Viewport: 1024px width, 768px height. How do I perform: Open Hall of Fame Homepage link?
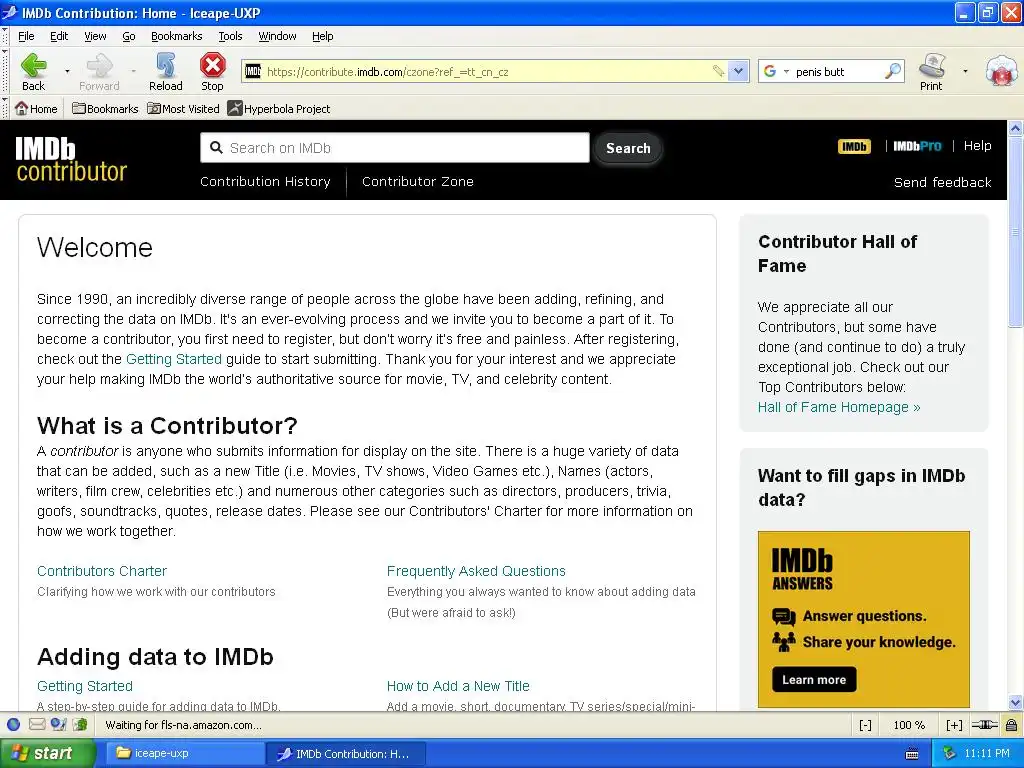[x=839, y=407]
